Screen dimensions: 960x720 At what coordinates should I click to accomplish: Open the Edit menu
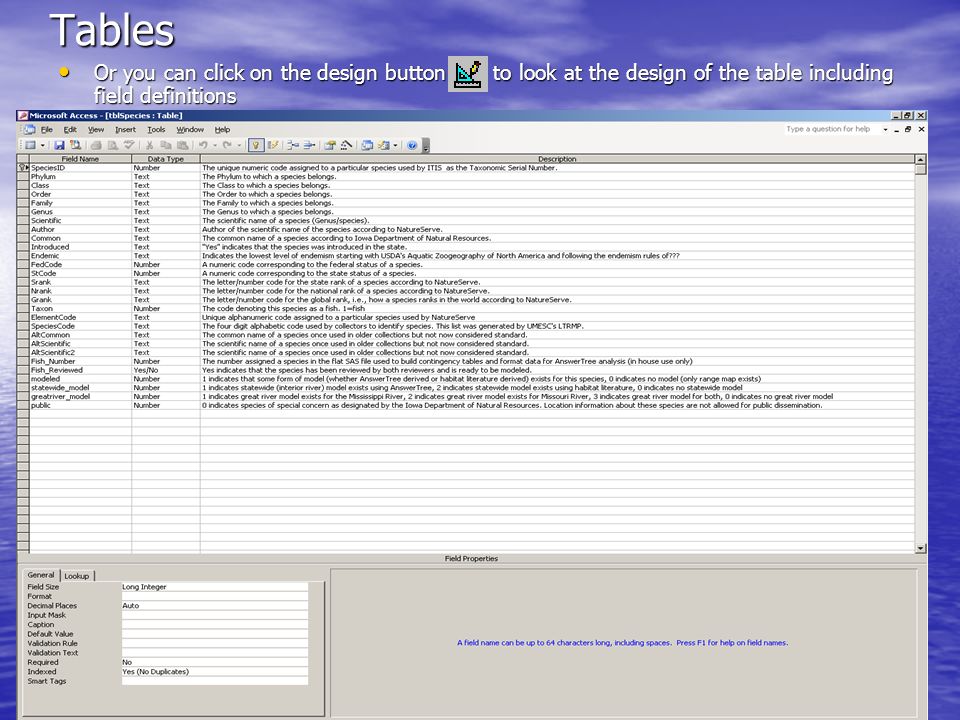(x=70, y=130)
